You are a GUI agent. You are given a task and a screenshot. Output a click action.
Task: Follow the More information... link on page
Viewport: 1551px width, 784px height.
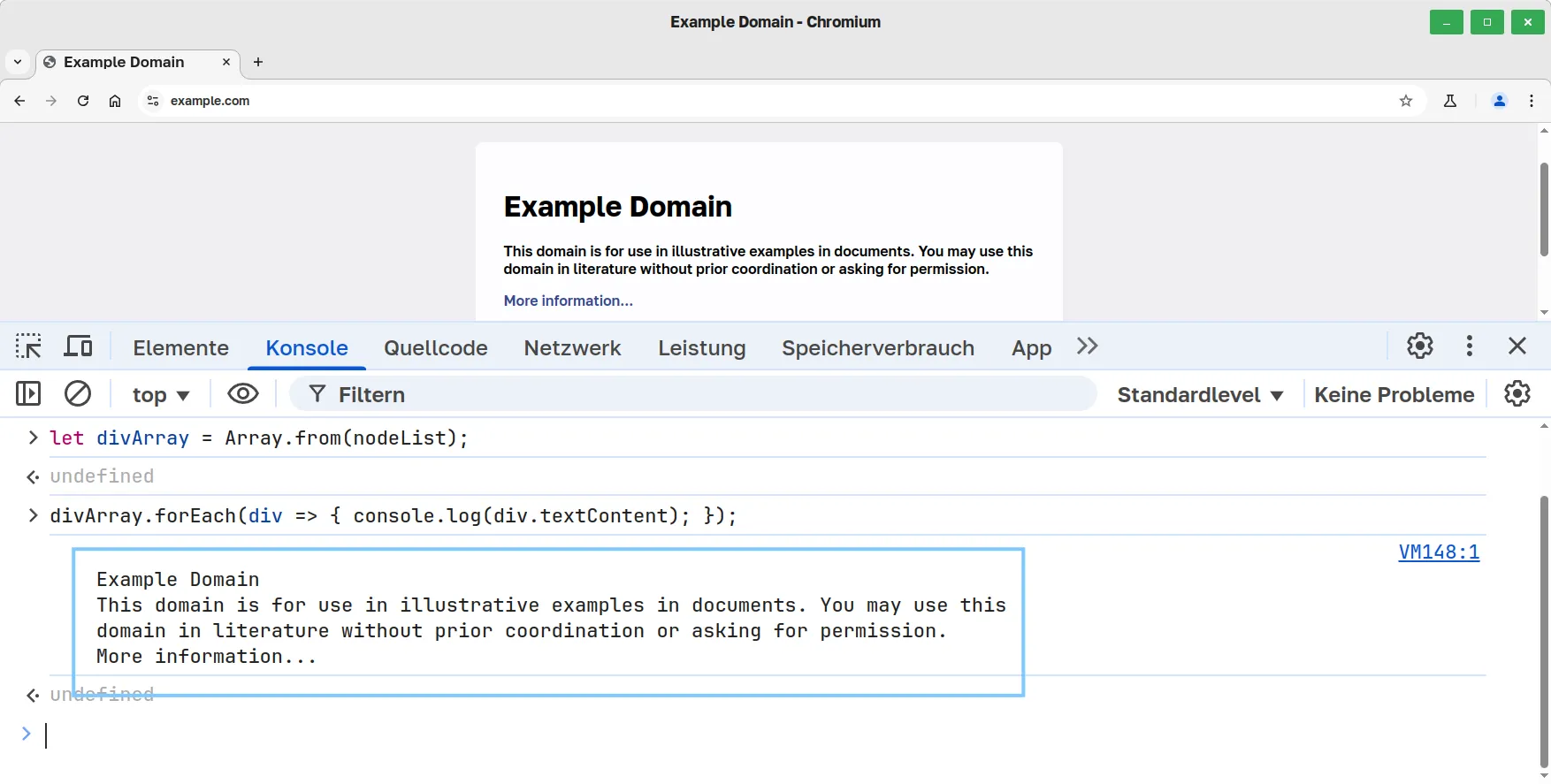point(568,301)
